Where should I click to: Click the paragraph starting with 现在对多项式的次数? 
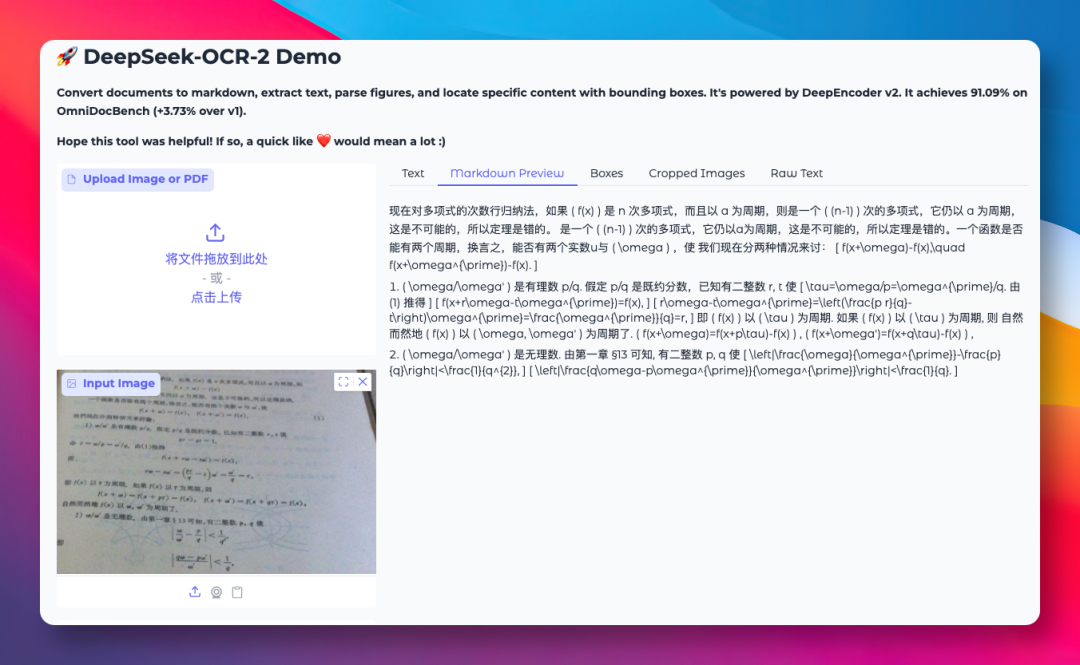pyautogui.click(x=706, y=238)
